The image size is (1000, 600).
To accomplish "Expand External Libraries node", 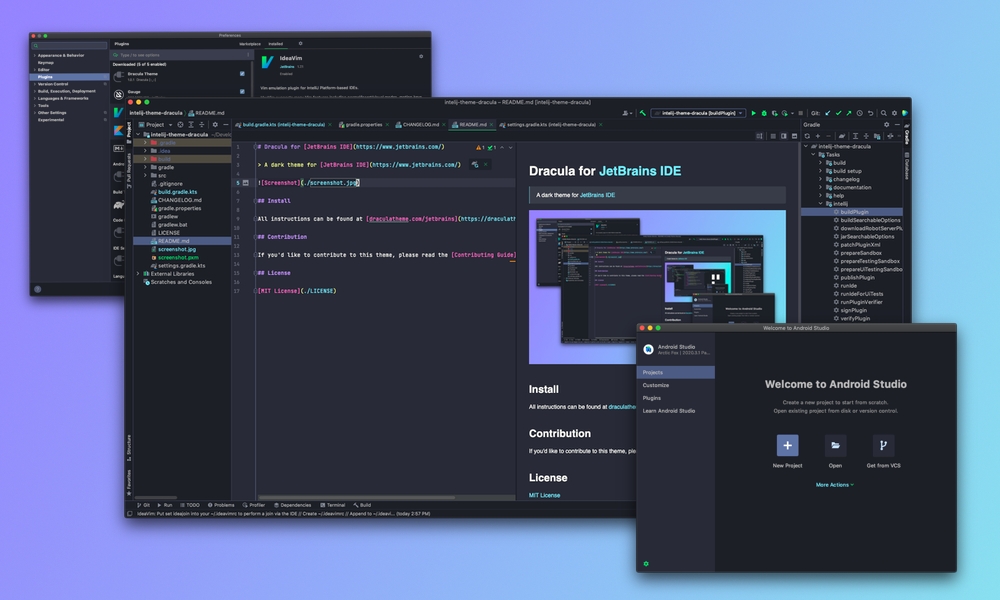I will [138, 274].
